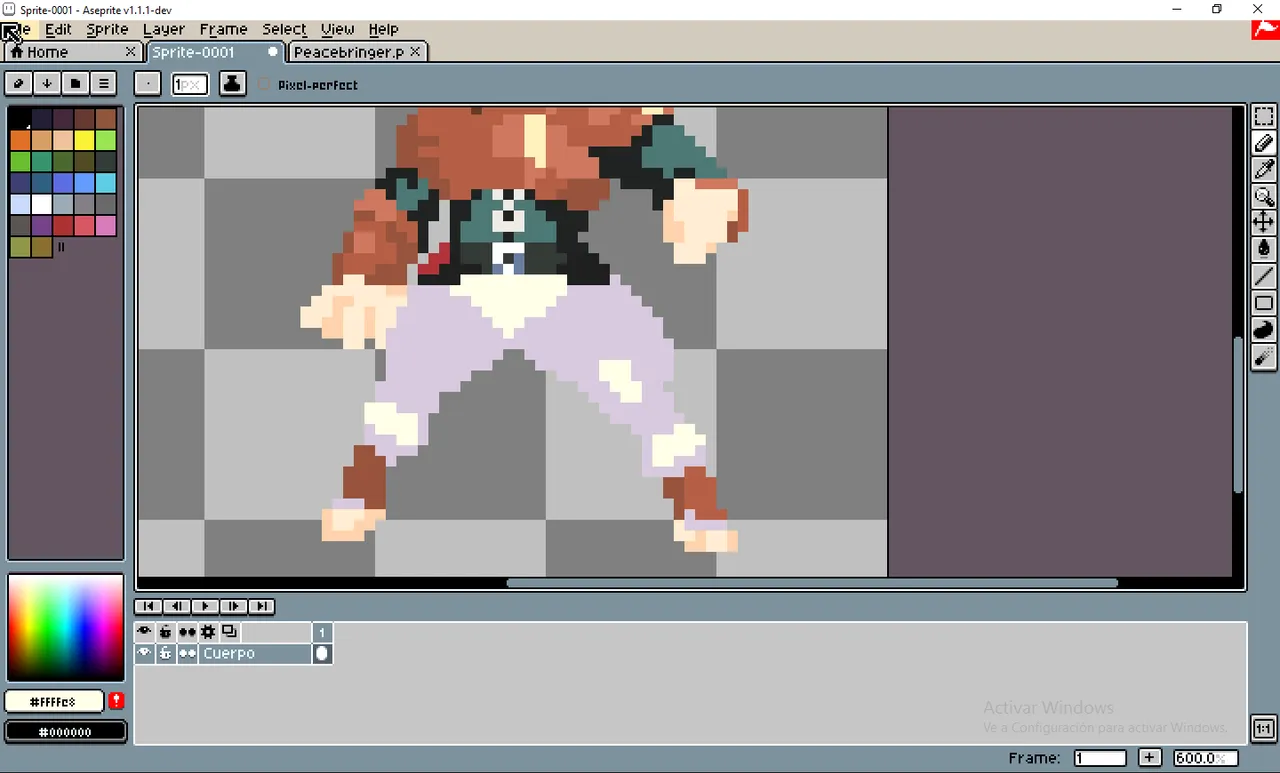The width and height of the screenshot is (1280, 773).
Task: Play the animation
Action: coord(204,606)
